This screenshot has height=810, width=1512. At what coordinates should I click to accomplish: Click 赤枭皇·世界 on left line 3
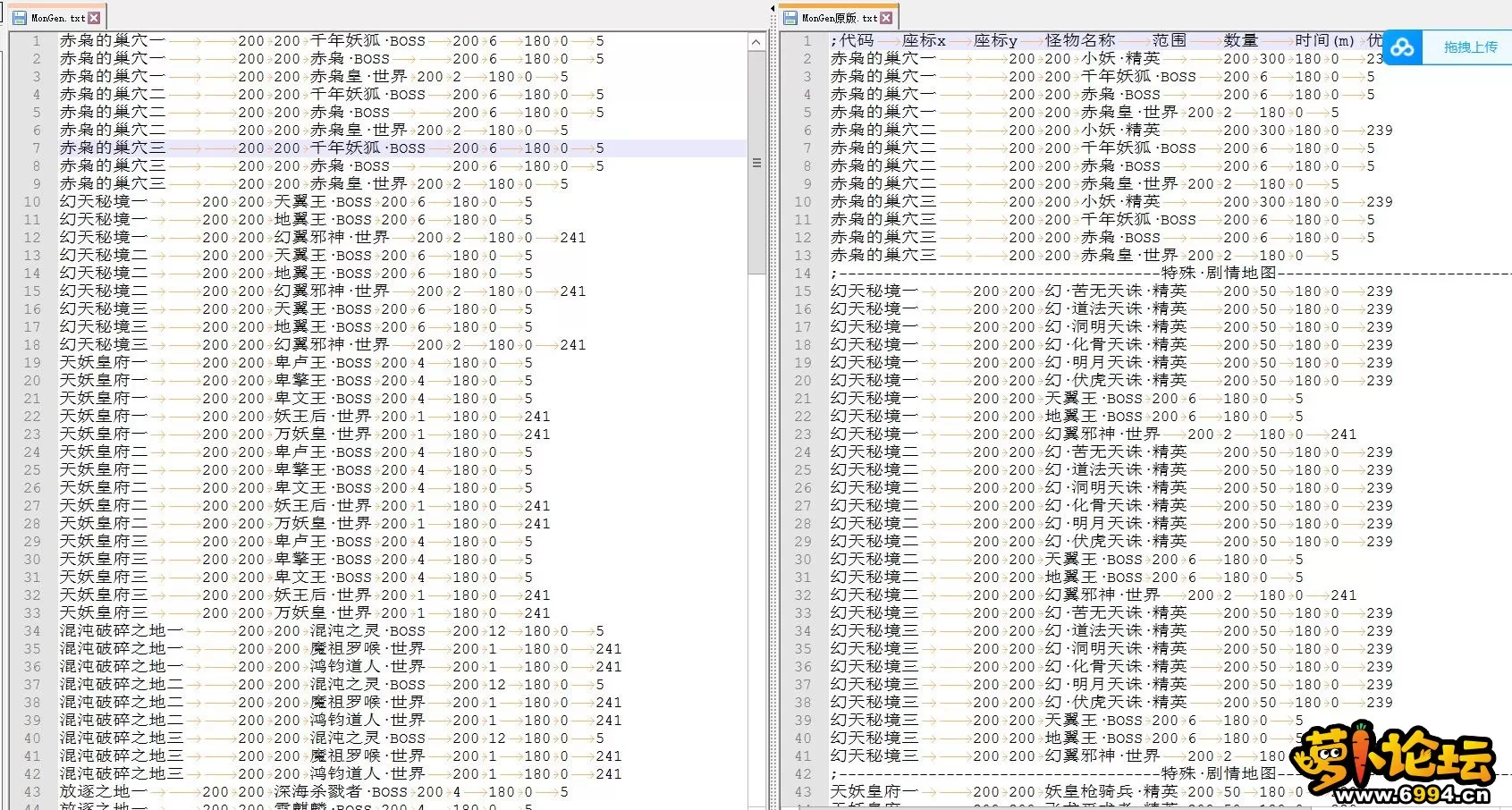tap(359, 77)
